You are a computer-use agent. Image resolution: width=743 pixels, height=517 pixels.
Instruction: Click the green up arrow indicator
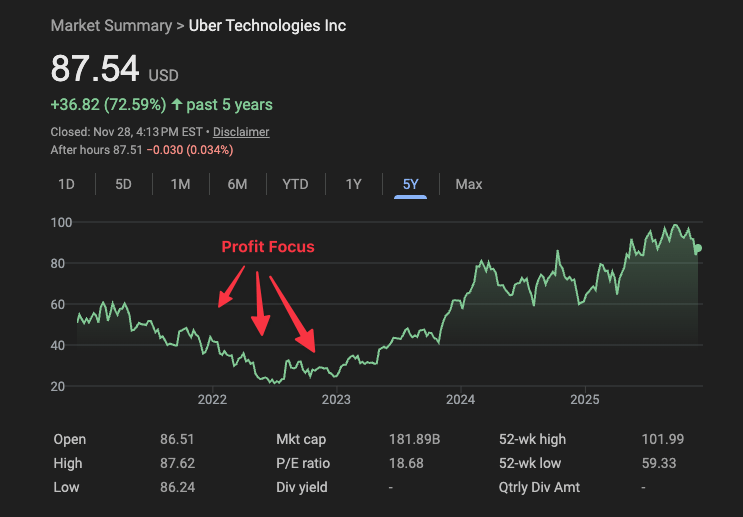(x=177, y=104)
